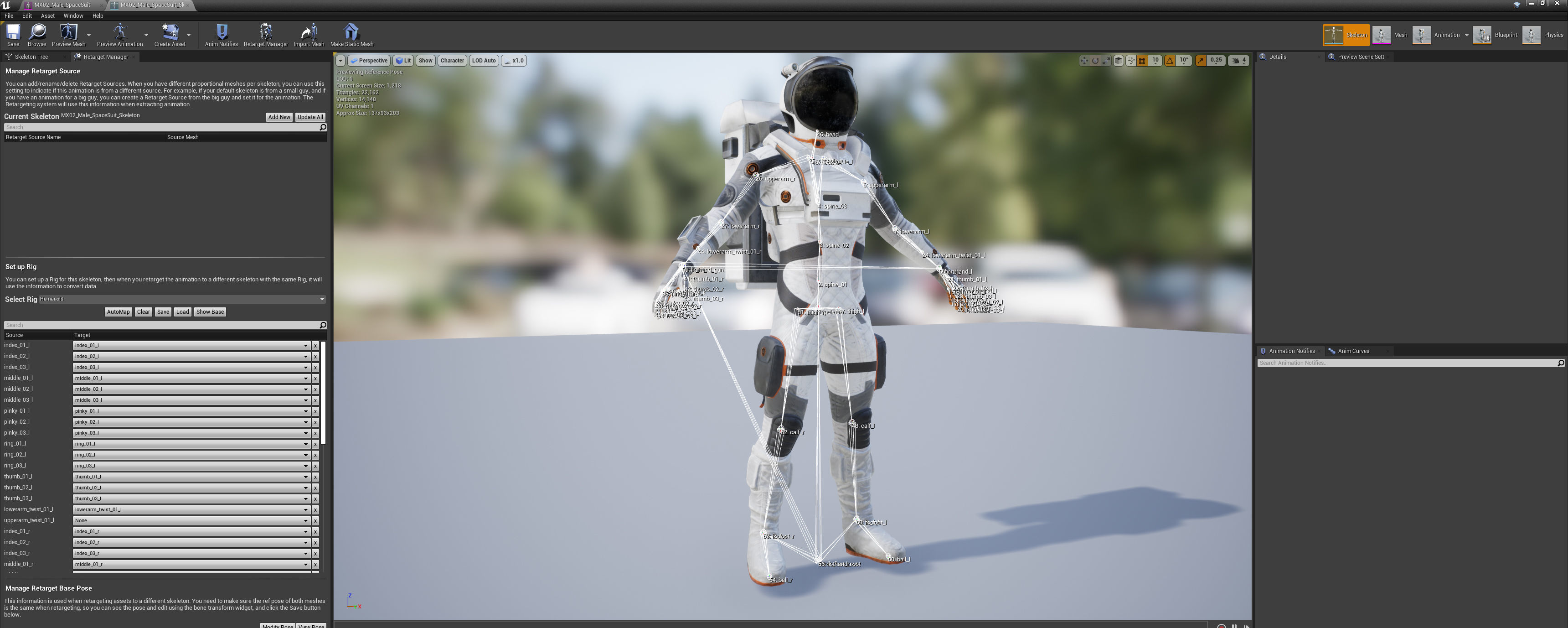This screenshot has width=1568, height=628.
Task: Open the Asset menu
Action: (x=47, y=16)
